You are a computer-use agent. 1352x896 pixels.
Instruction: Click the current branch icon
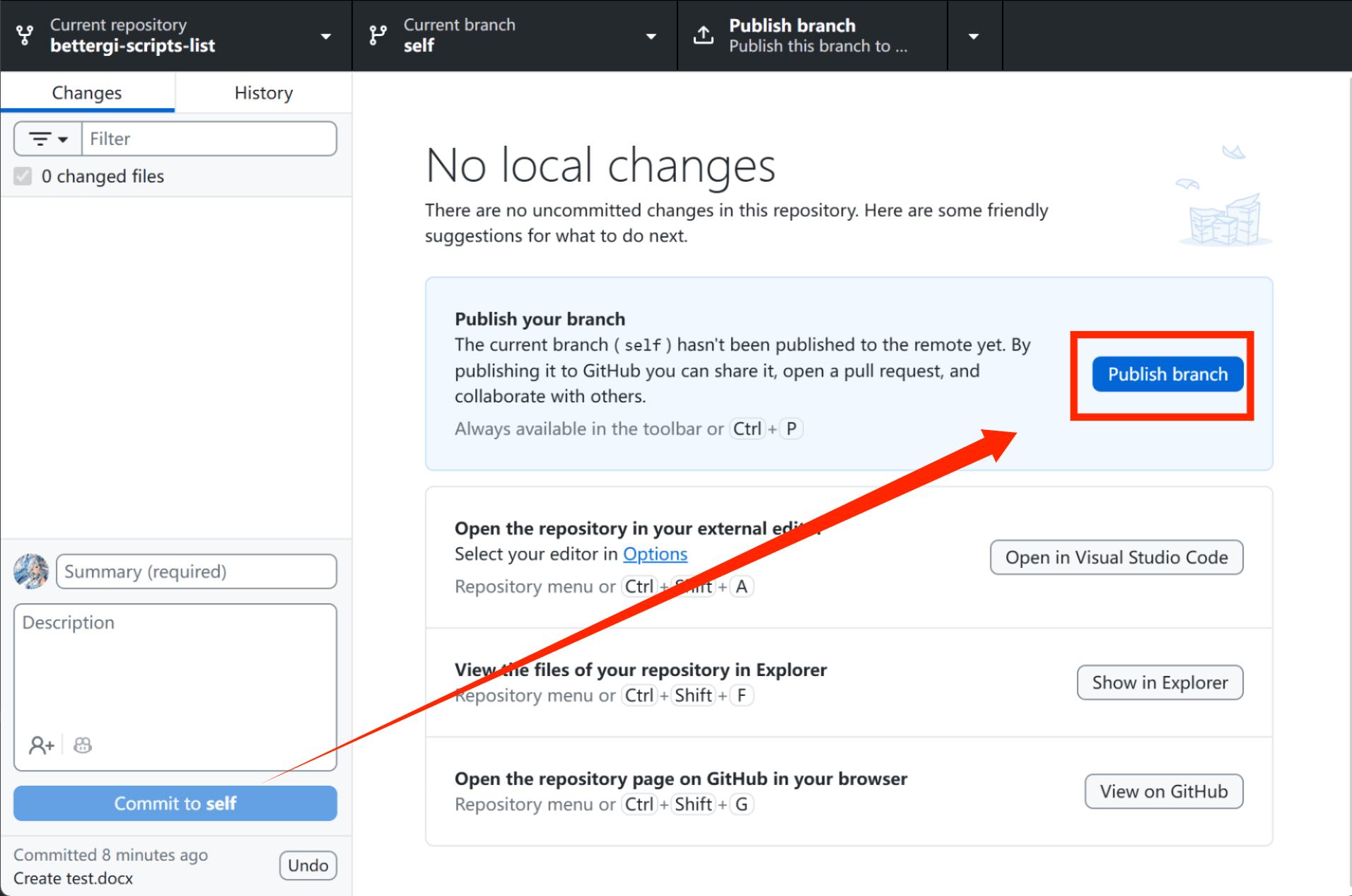(378, 35)
